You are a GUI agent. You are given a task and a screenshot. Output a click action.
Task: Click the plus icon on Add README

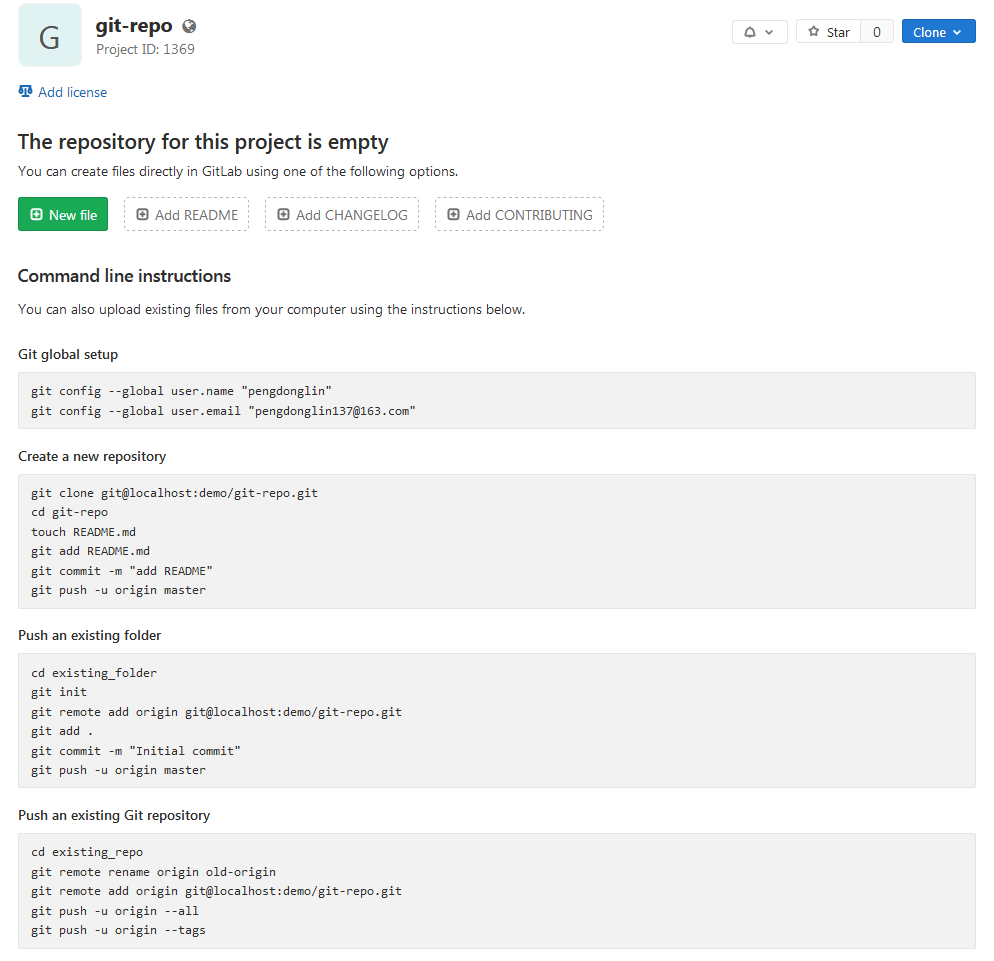point(140,214)
